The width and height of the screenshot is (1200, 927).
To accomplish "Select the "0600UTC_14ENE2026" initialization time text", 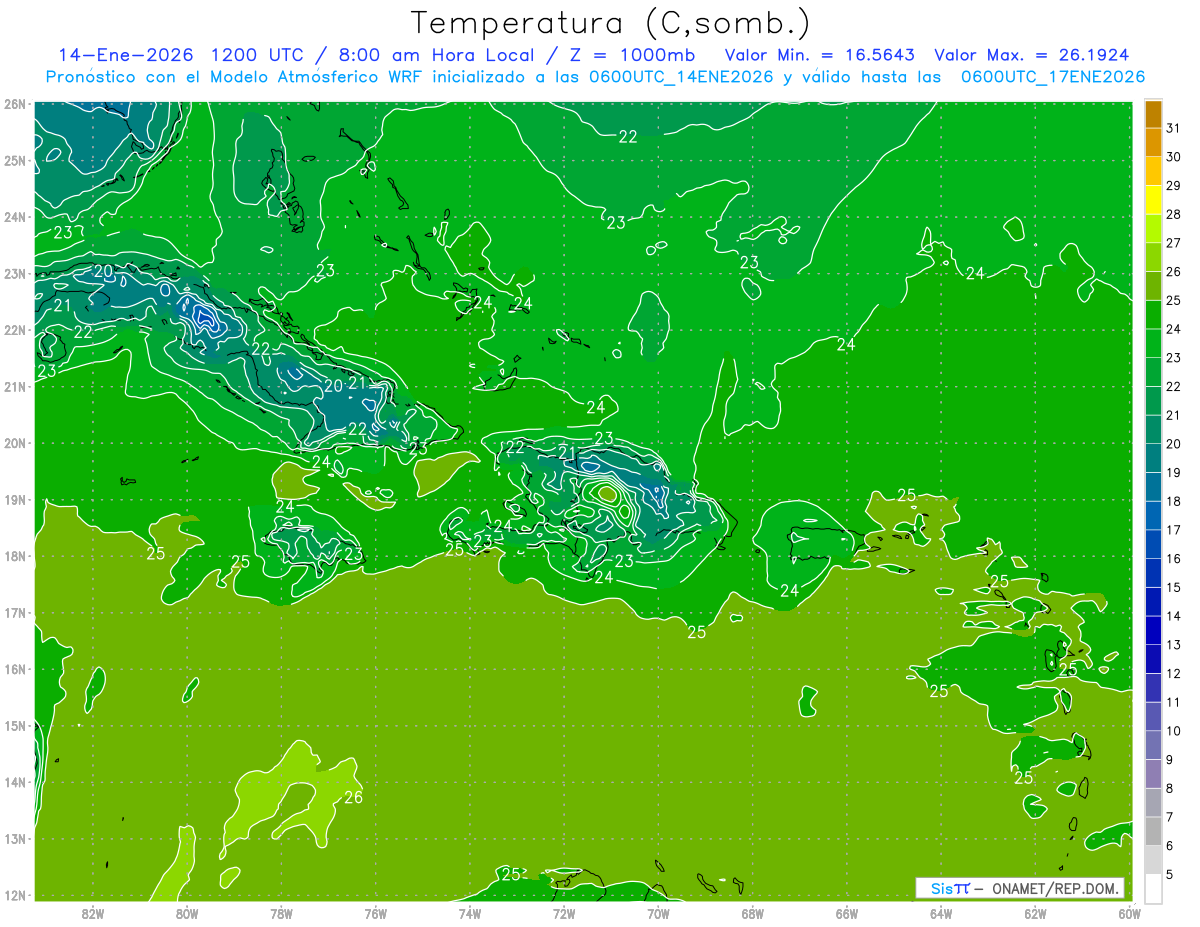I will pos(678,77).
